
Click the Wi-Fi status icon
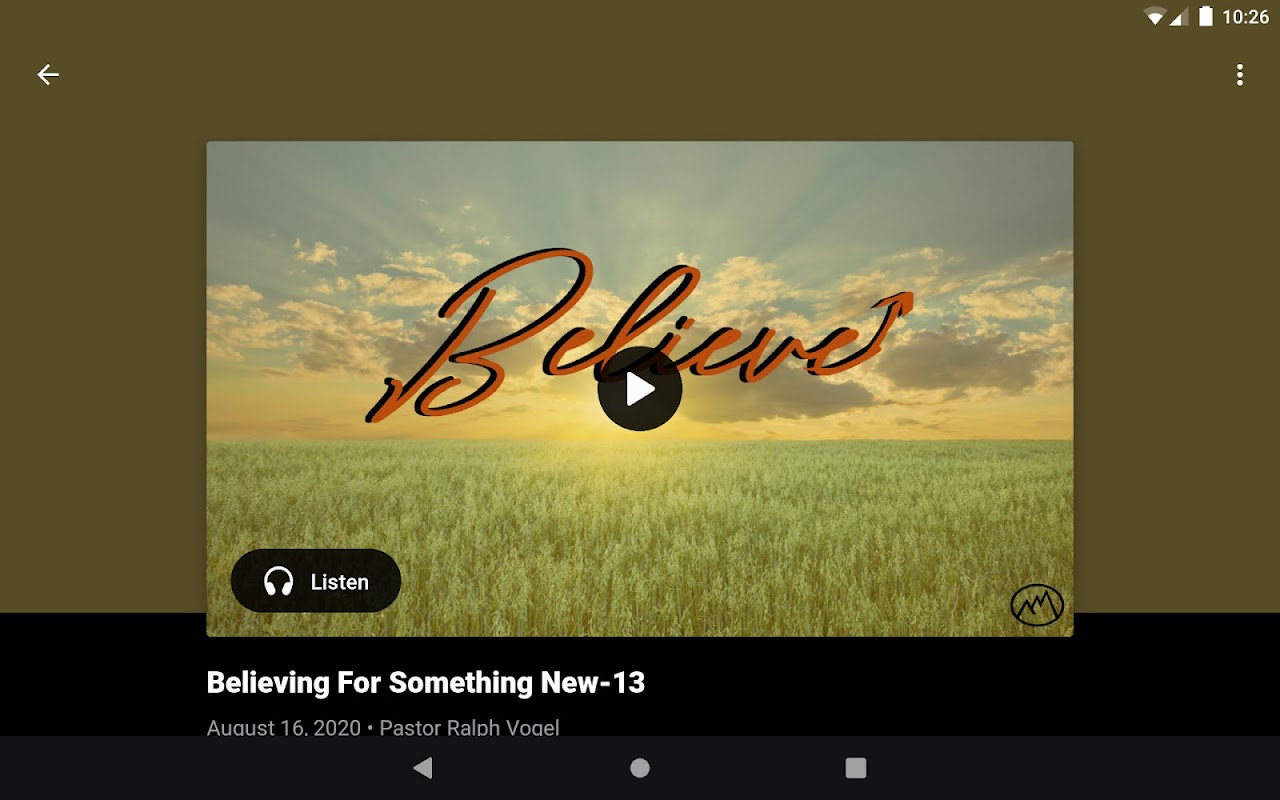point(1156,16)
